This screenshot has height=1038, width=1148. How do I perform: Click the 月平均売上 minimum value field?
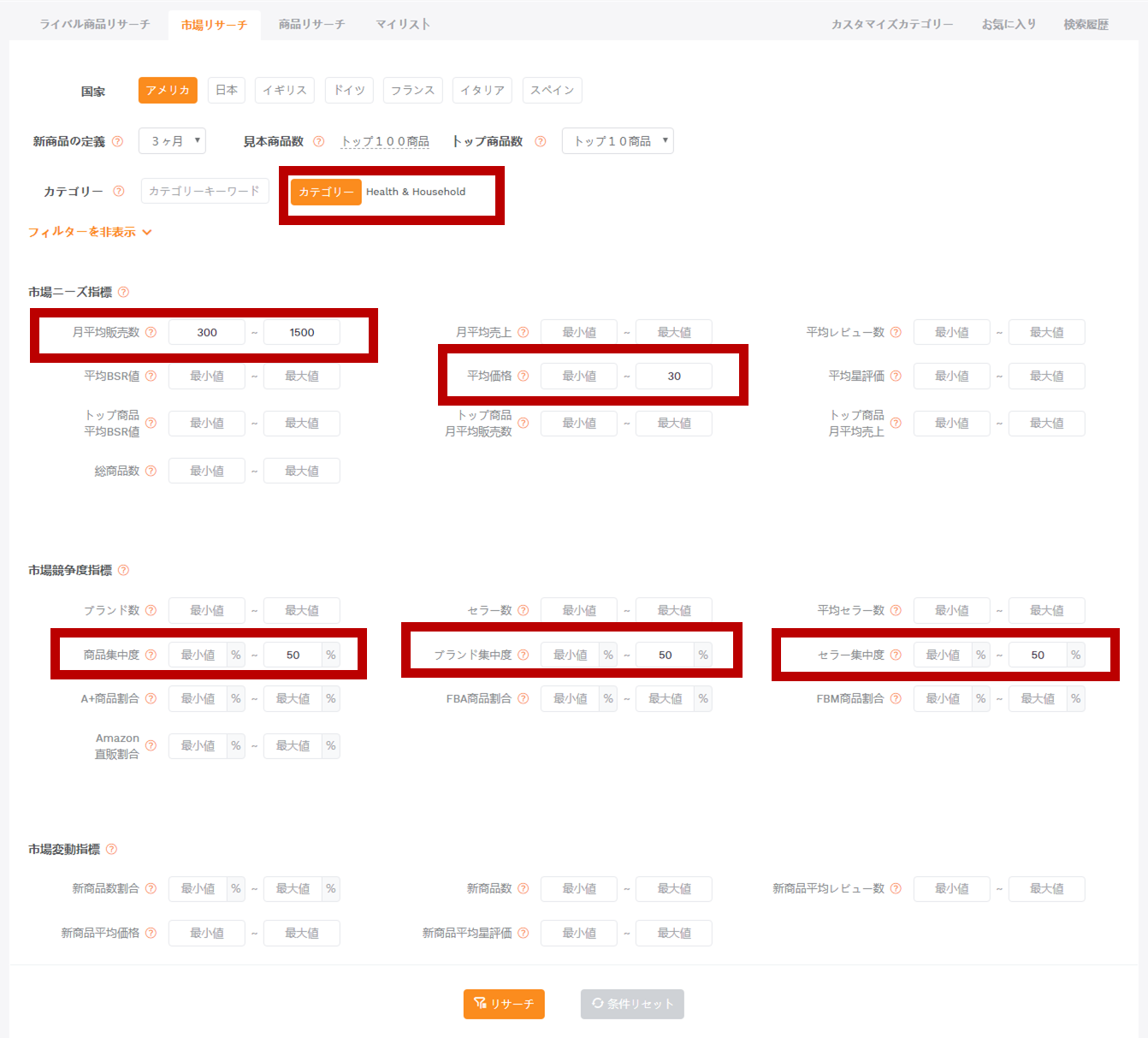click(579, 332)
